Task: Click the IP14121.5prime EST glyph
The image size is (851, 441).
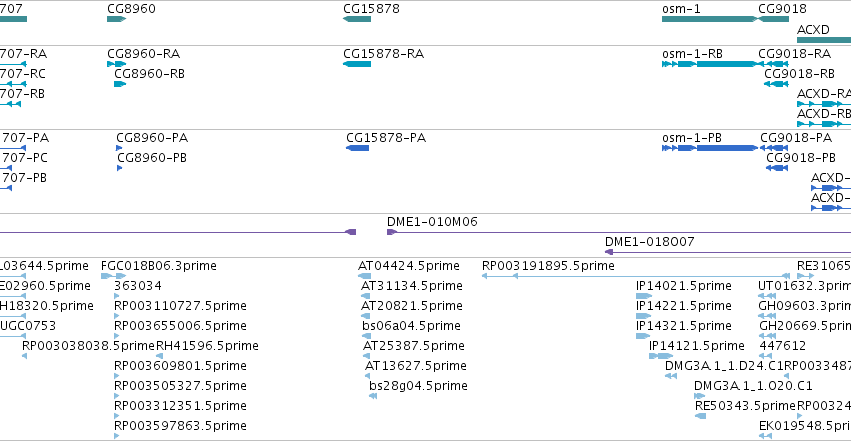Action: pyautogui.click(x=661, y=356)
